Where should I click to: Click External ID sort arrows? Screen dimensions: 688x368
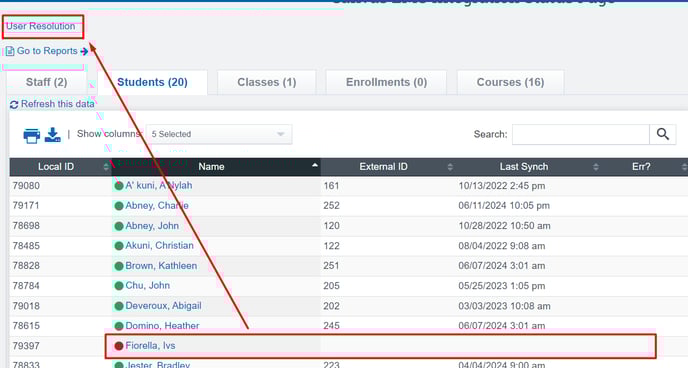coord(450,167)
